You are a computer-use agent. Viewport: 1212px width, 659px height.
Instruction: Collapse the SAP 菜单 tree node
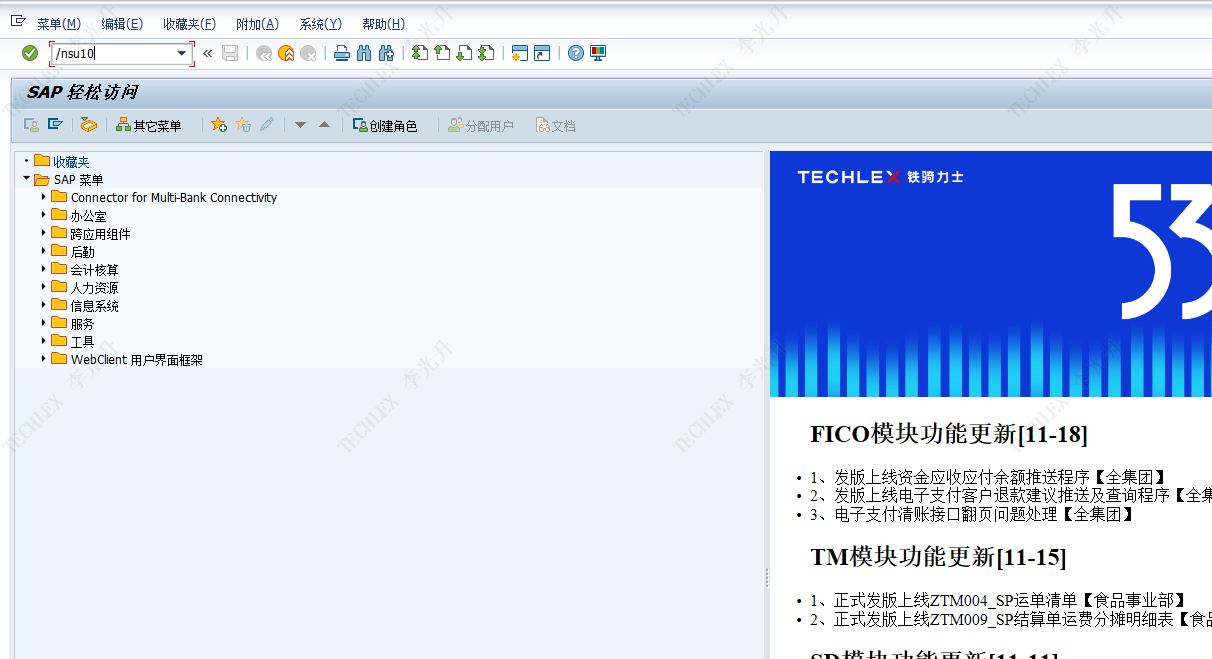27,179
